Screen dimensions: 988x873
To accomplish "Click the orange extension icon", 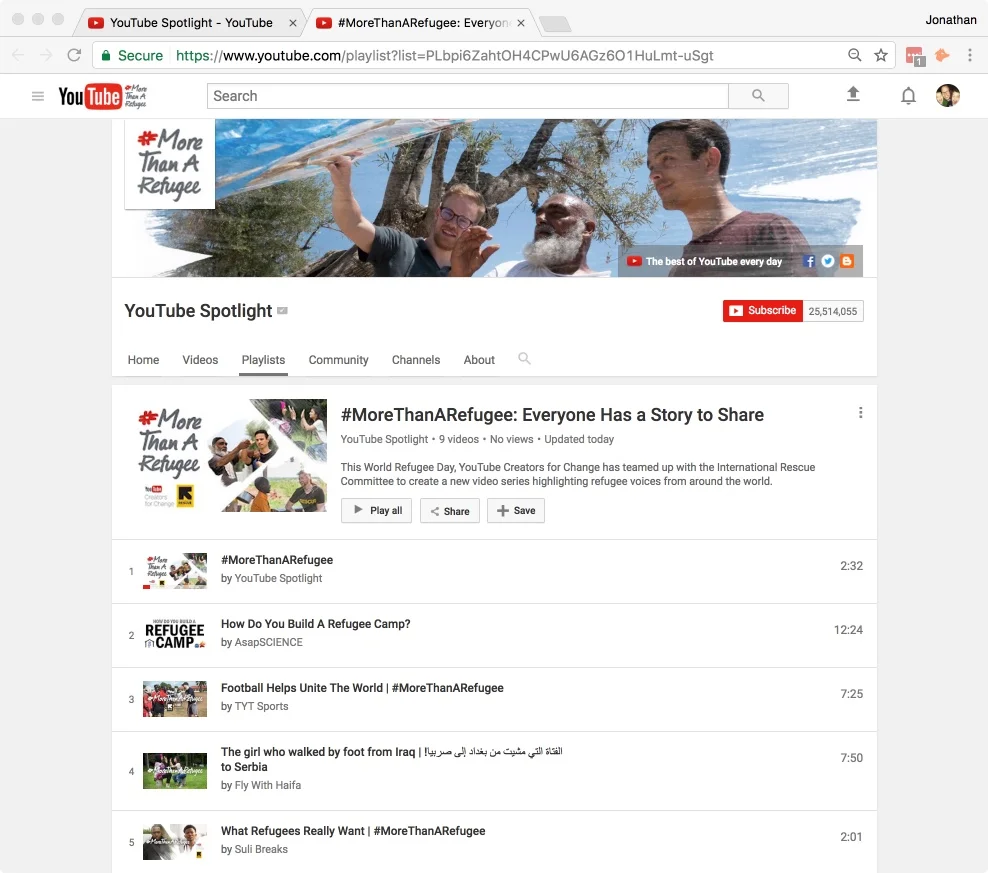I will pyautogui.click(x=942, y=55).
